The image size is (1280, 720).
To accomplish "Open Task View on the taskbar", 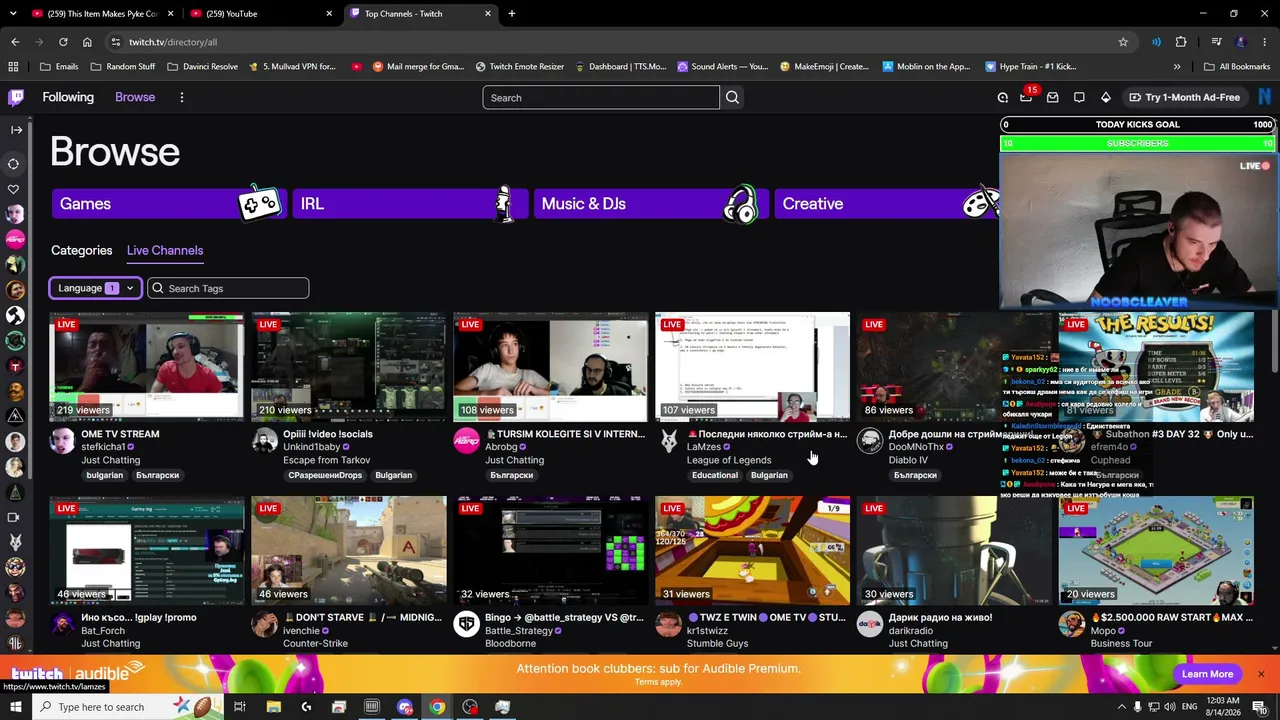I will pyautogui.click(x=240, y=707).
